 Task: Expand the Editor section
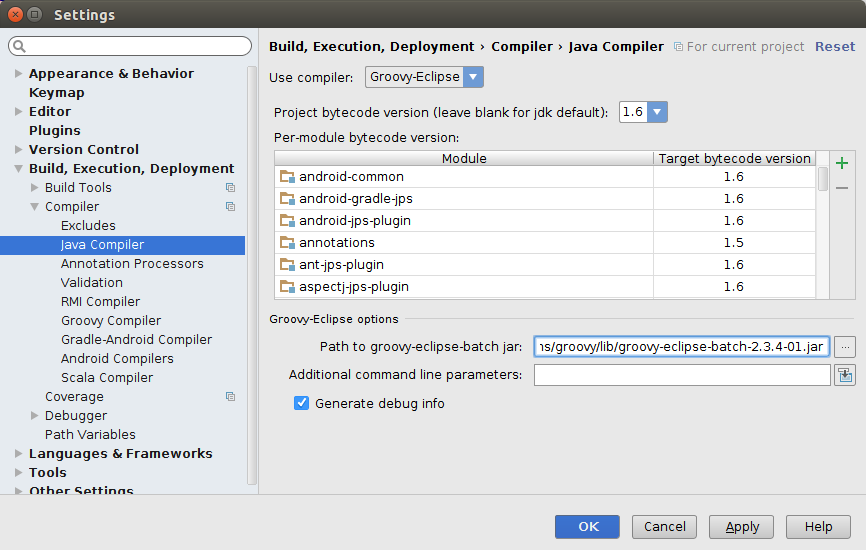tap(18, 112)
